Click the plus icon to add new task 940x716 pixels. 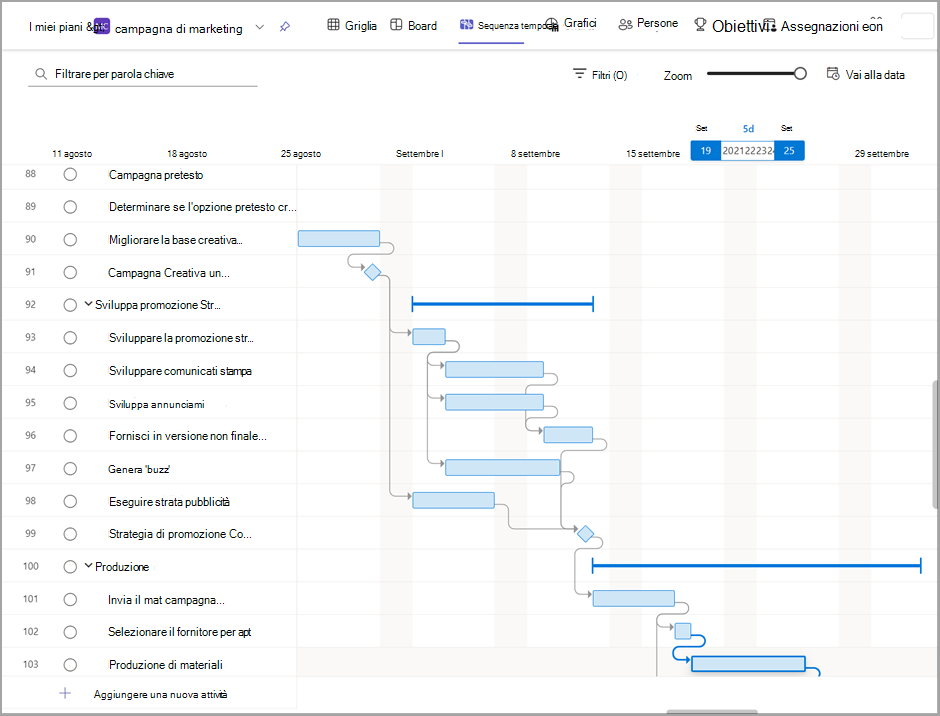(65, 693)
